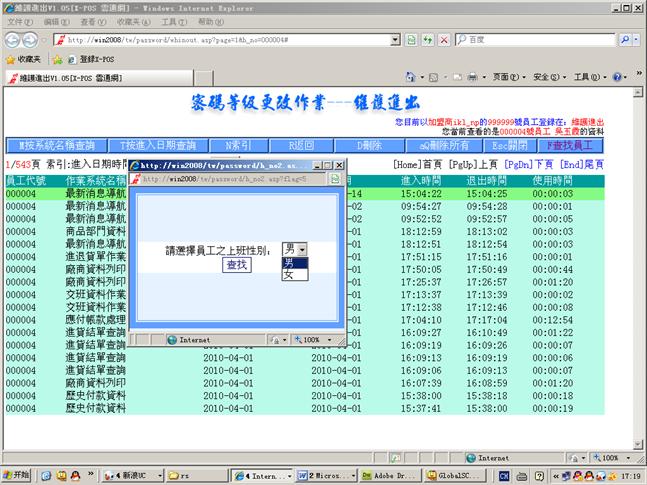The image size is (647, 485).
Task: Click the stop loading X icon
Action: [x=444, y=39]
